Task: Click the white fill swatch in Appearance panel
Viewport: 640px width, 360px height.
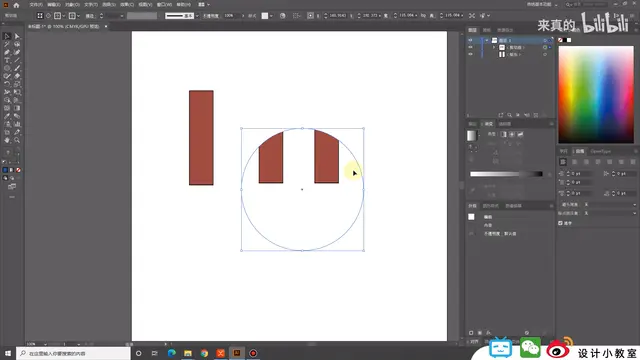Action: [471, 217]
